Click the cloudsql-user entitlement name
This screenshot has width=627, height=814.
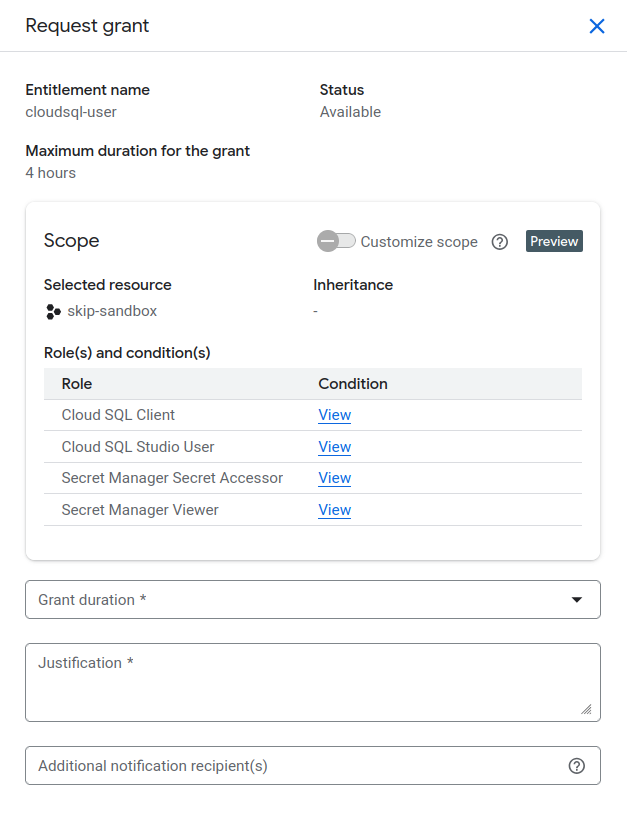tap(71, 112)
